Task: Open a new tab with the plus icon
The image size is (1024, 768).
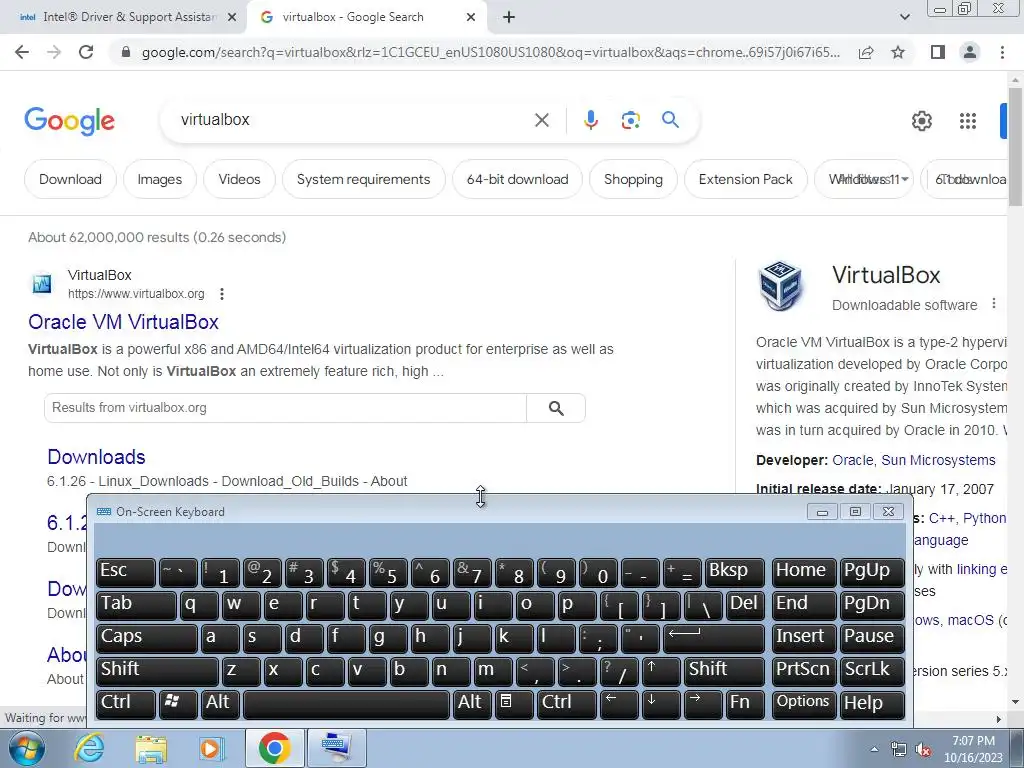Action: pos(509,17)
